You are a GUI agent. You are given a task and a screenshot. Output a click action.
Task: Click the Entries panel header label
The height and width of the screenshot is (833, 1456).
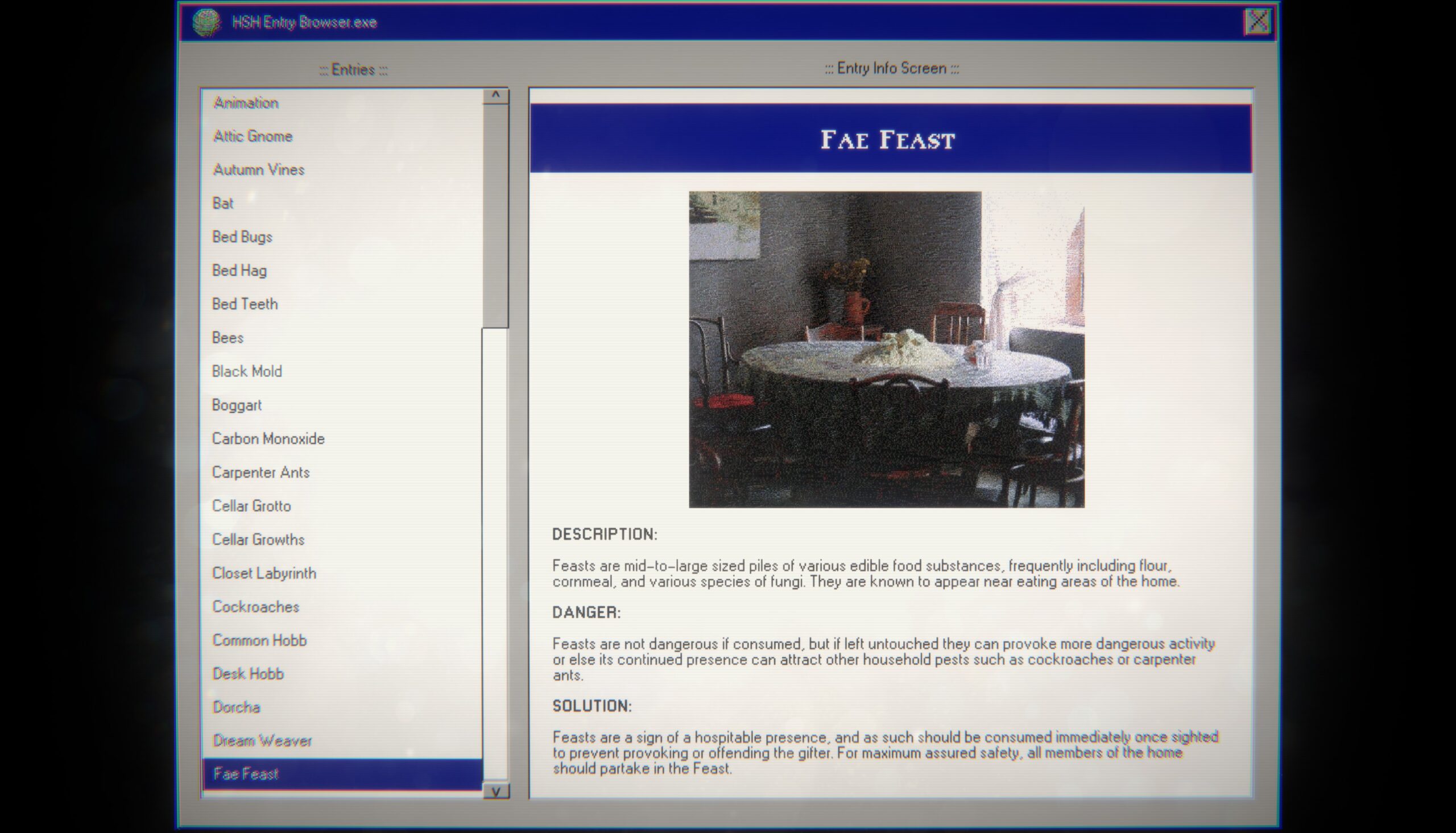click(351, 68)
